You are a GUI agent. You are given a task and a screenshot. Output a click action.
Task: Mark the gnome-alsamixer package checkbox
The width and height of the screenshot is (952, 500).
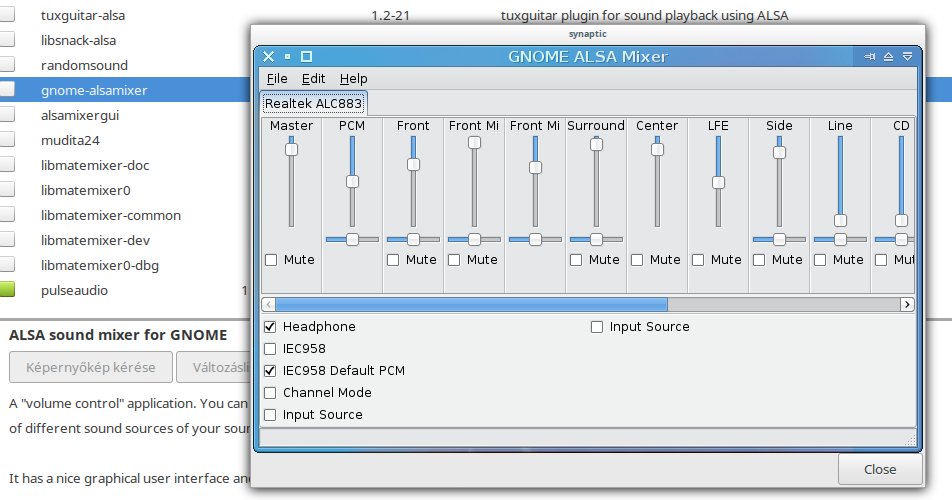coord(7,90)
